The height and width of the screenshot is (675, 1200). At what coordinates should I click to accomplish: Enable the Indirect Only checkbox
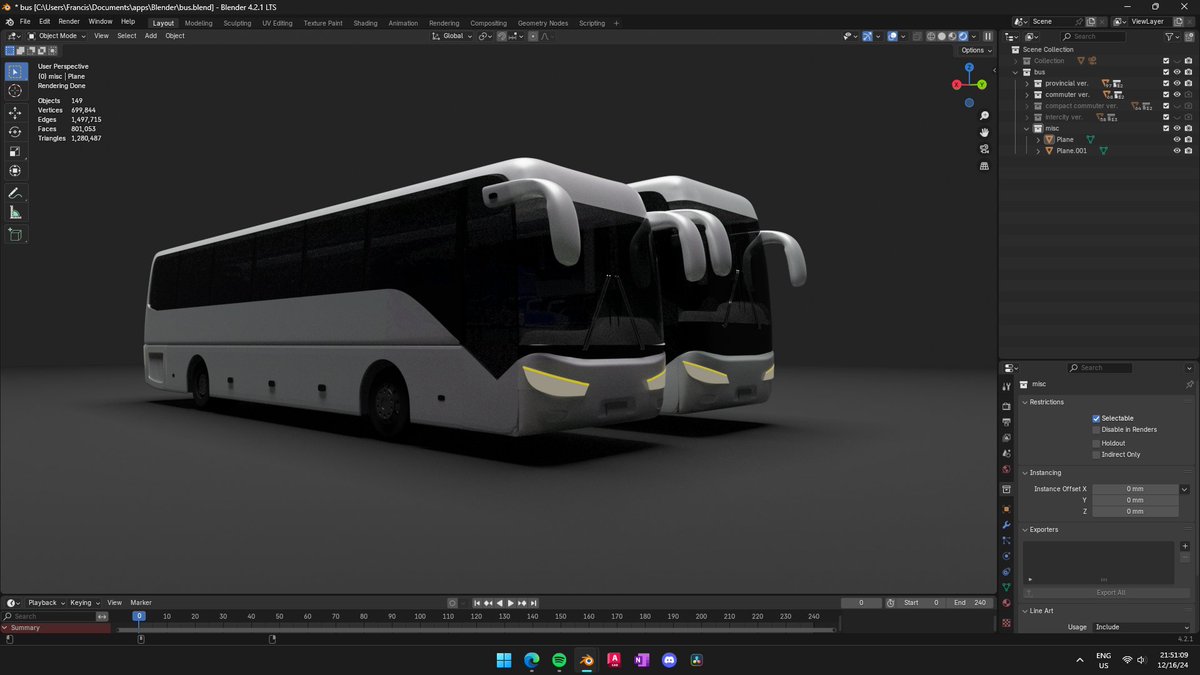click(1096, 454)
